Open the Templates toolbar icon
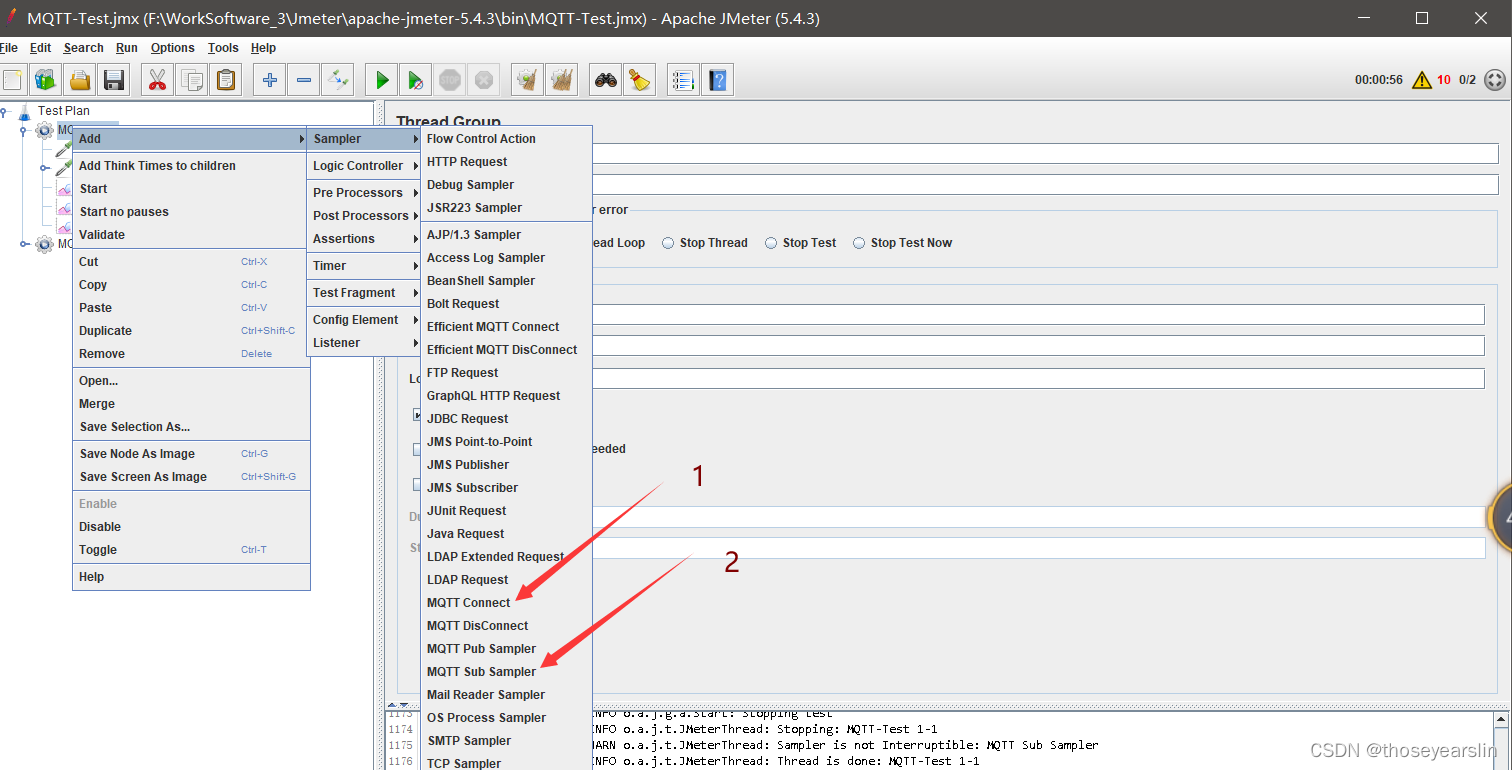 46,80
